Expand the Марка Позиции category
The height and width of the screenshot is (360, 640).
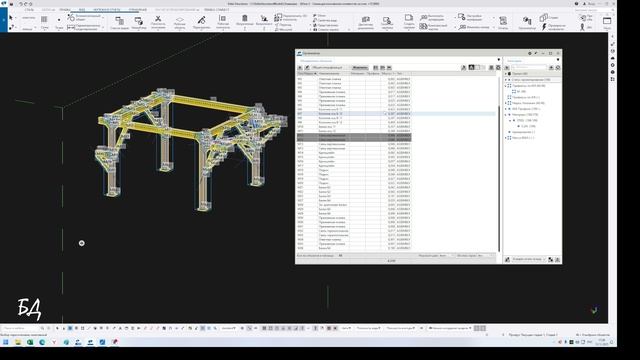coord(506,103)
